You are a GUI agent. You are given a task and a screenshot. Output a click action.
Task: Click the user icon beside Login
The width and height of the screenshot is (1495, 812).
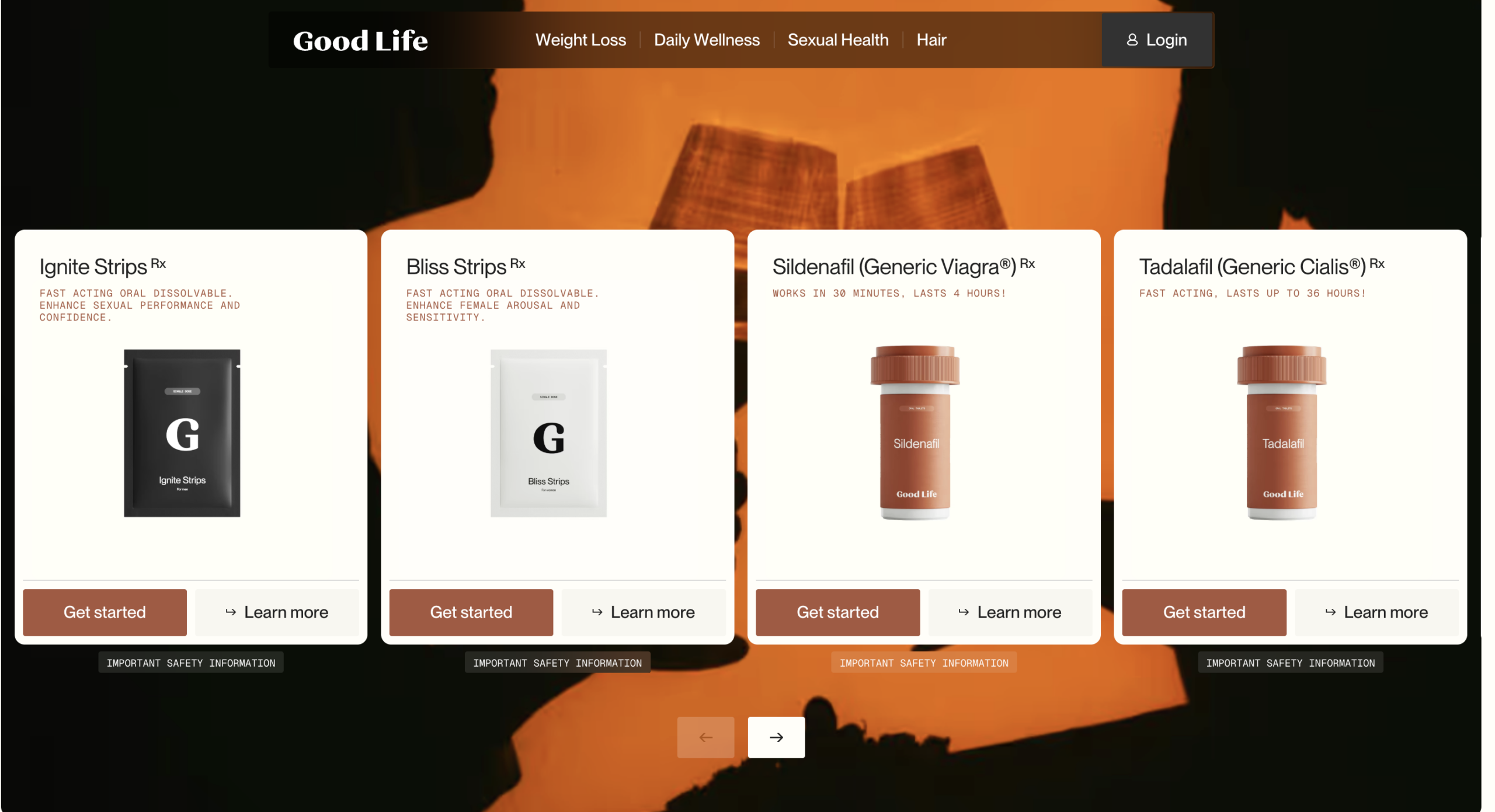tap(1131, 40)
